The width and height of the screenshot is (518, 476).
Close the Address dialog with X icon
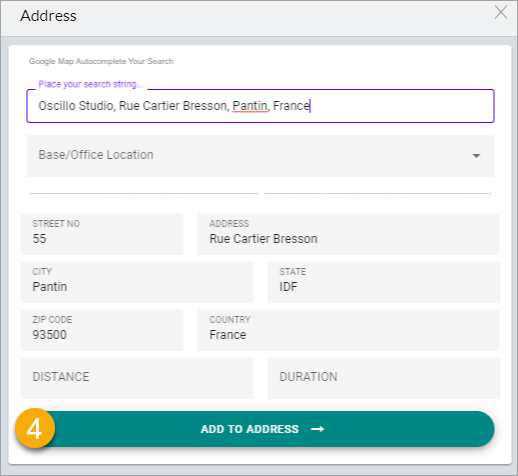501,13
